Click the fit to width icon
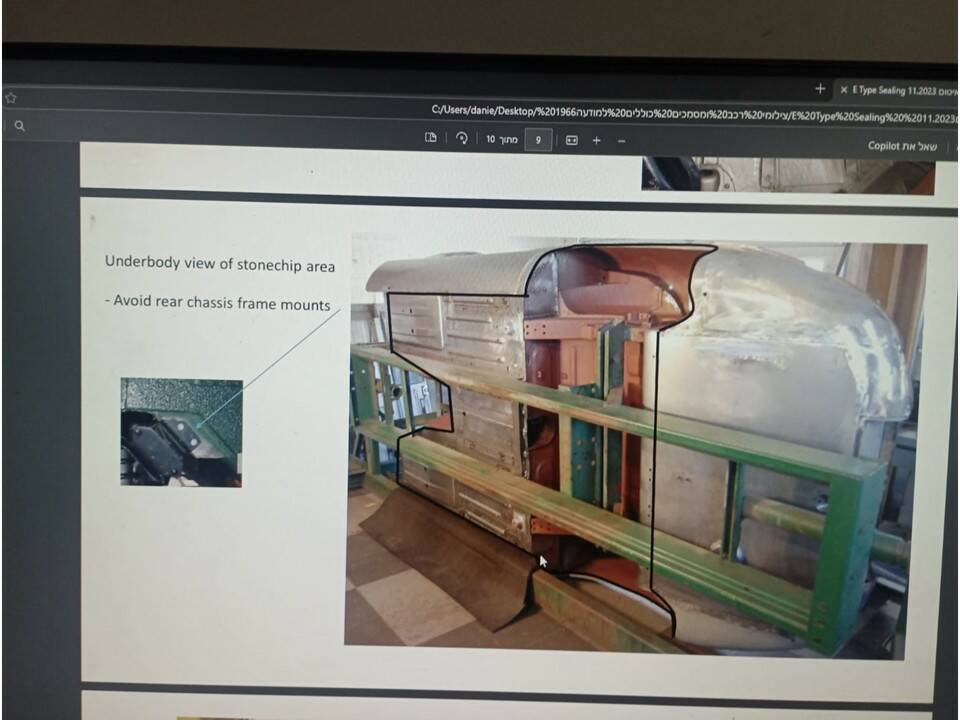The image size is (960, 720). tap(572, 140)
